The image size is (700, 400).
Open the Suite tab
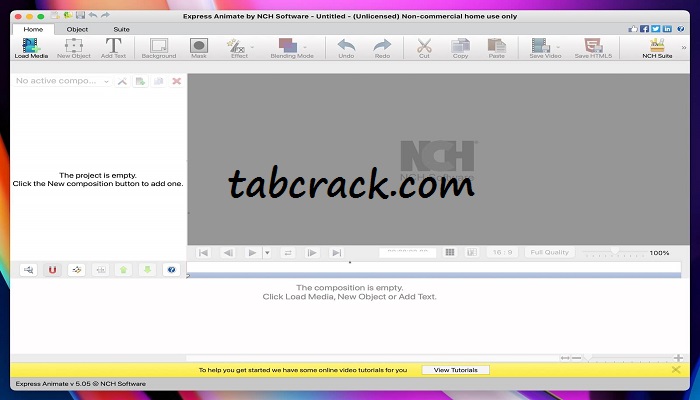(121, 29)
